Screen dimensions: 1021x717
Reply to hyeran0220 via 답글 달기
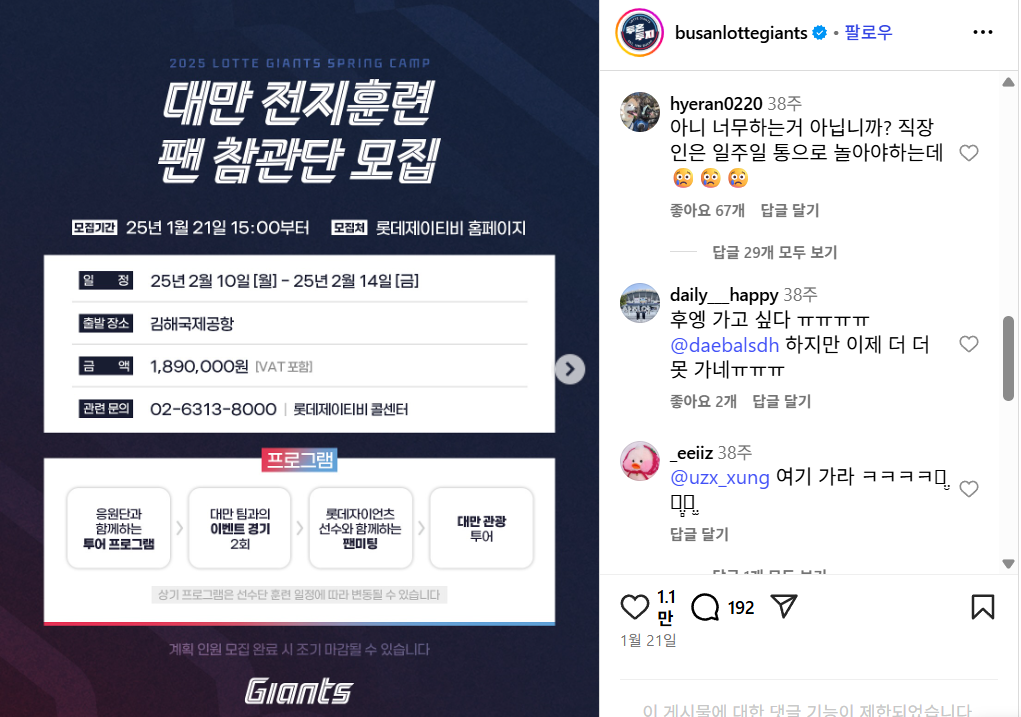pyautogui.click(x=790, y=210)
